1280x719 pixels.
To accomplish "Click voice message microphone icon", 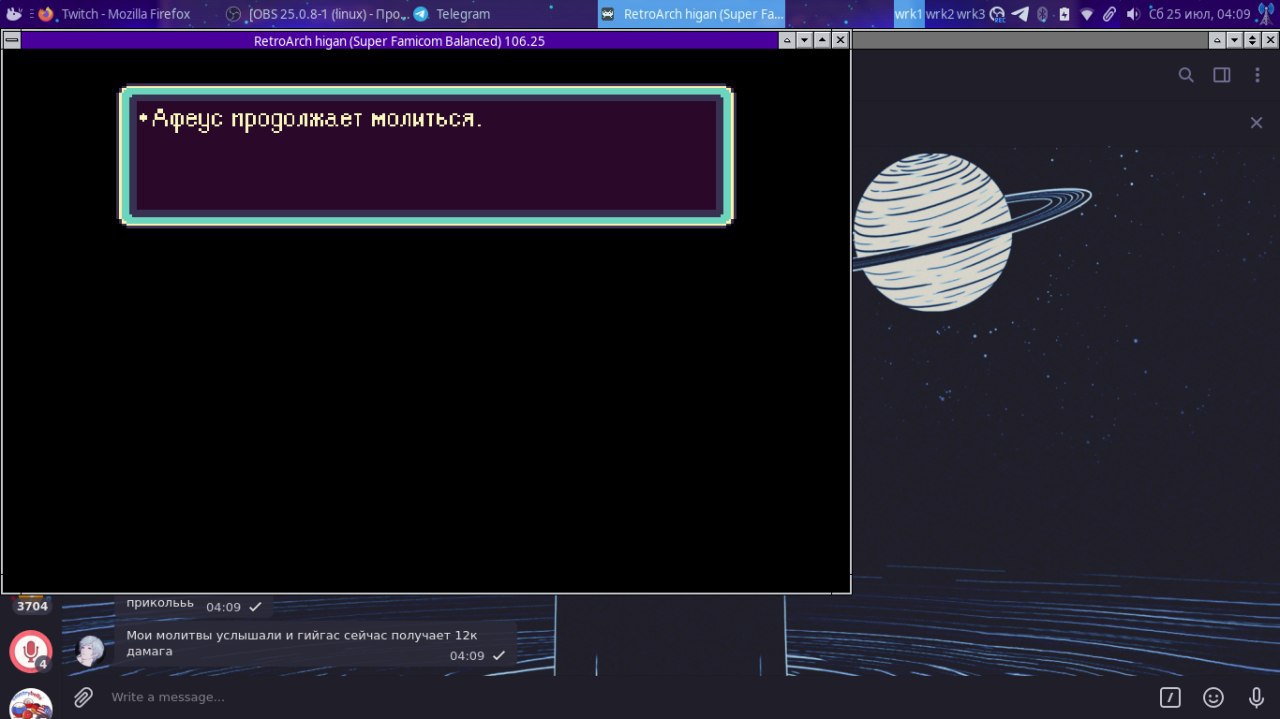I will [x=1256, y=697].
